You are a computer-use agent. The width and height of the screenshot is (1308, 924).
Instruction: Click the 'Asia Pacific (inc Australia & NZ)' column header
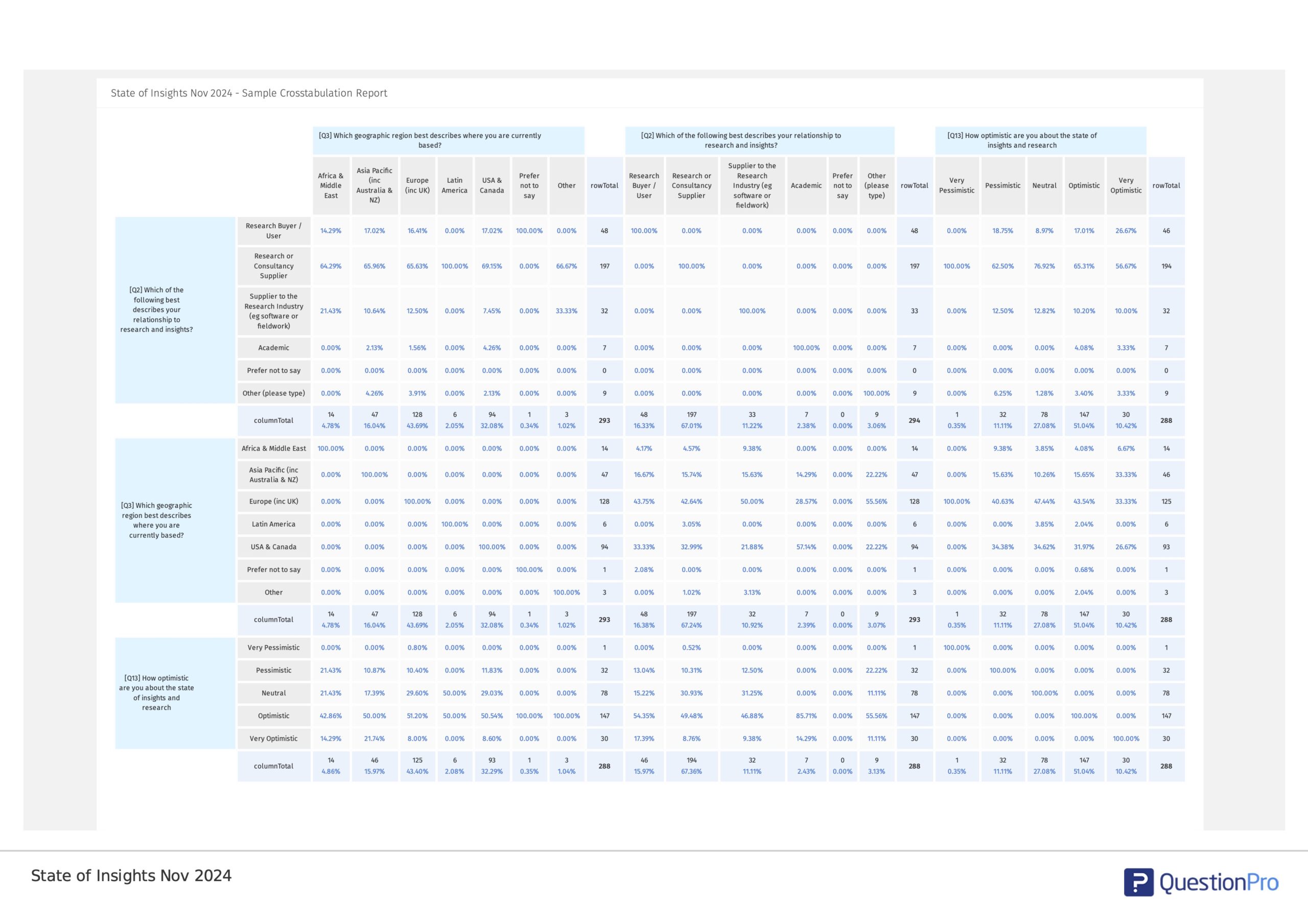click(x=375, y=186)
